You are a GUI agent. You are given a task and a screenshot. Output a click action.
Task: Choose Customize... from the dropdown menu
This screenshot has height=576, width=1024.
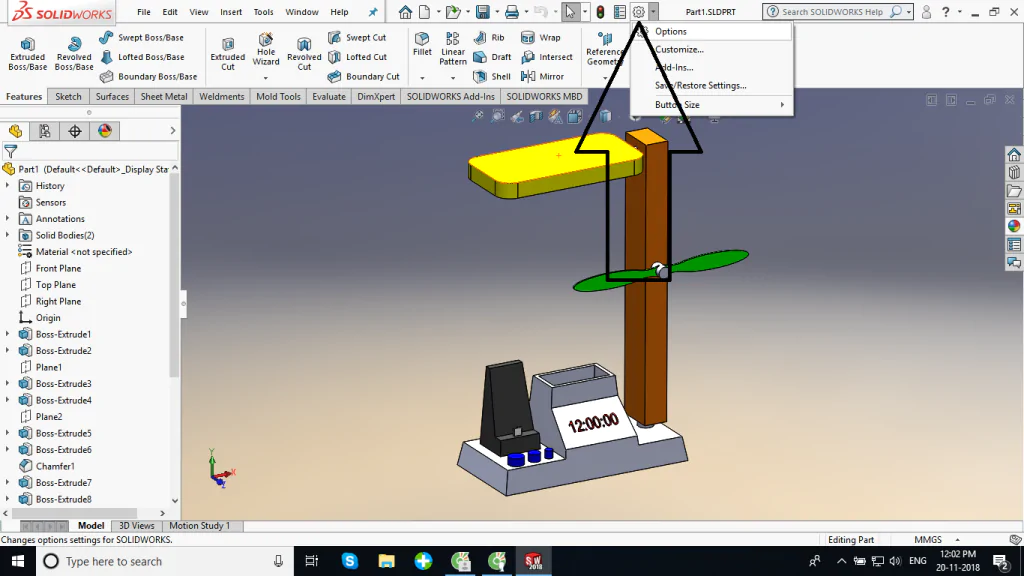point(712,50)
